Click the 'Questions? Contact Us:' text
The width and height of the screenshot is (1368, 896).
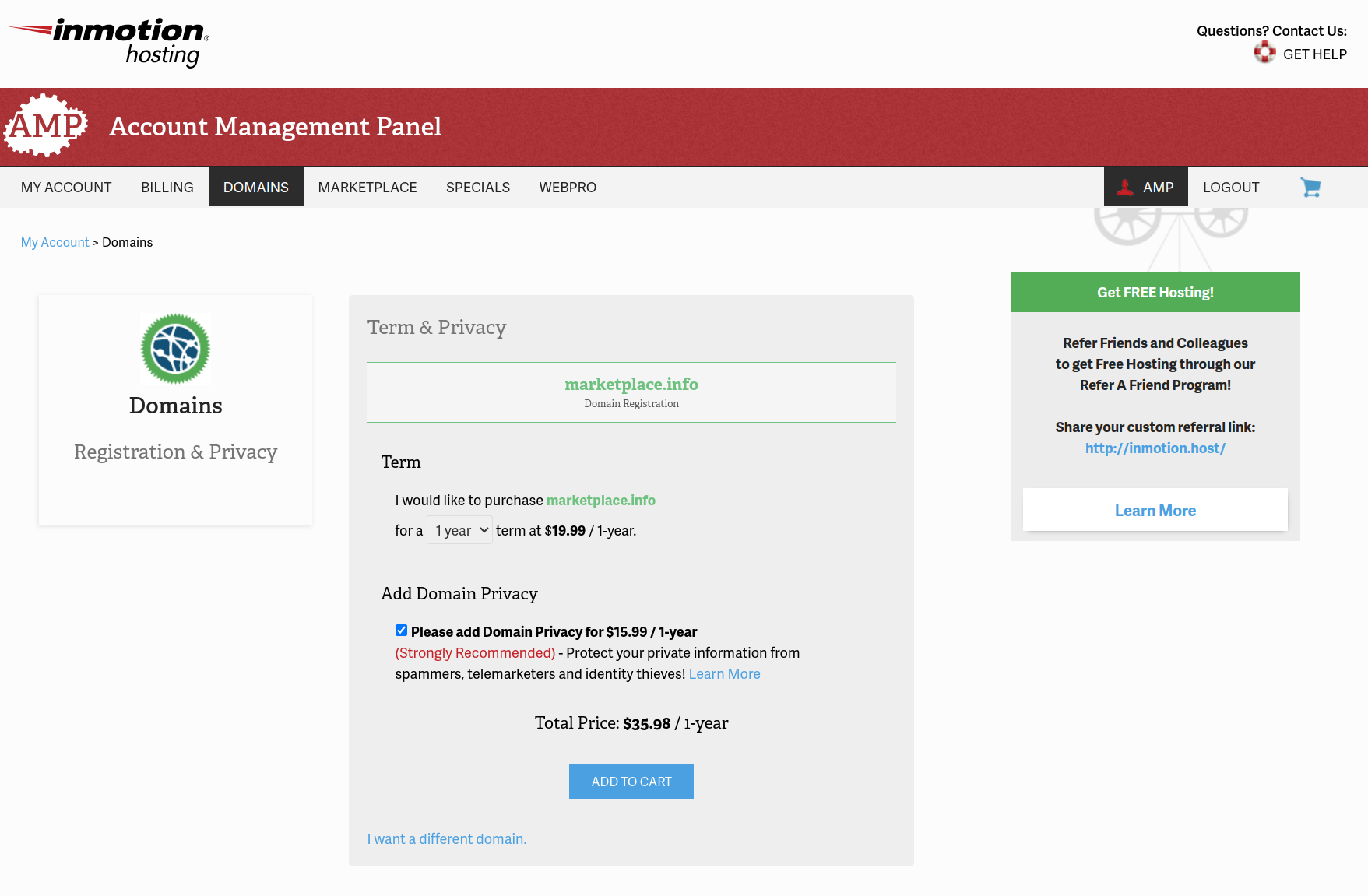coord(1272,31)
